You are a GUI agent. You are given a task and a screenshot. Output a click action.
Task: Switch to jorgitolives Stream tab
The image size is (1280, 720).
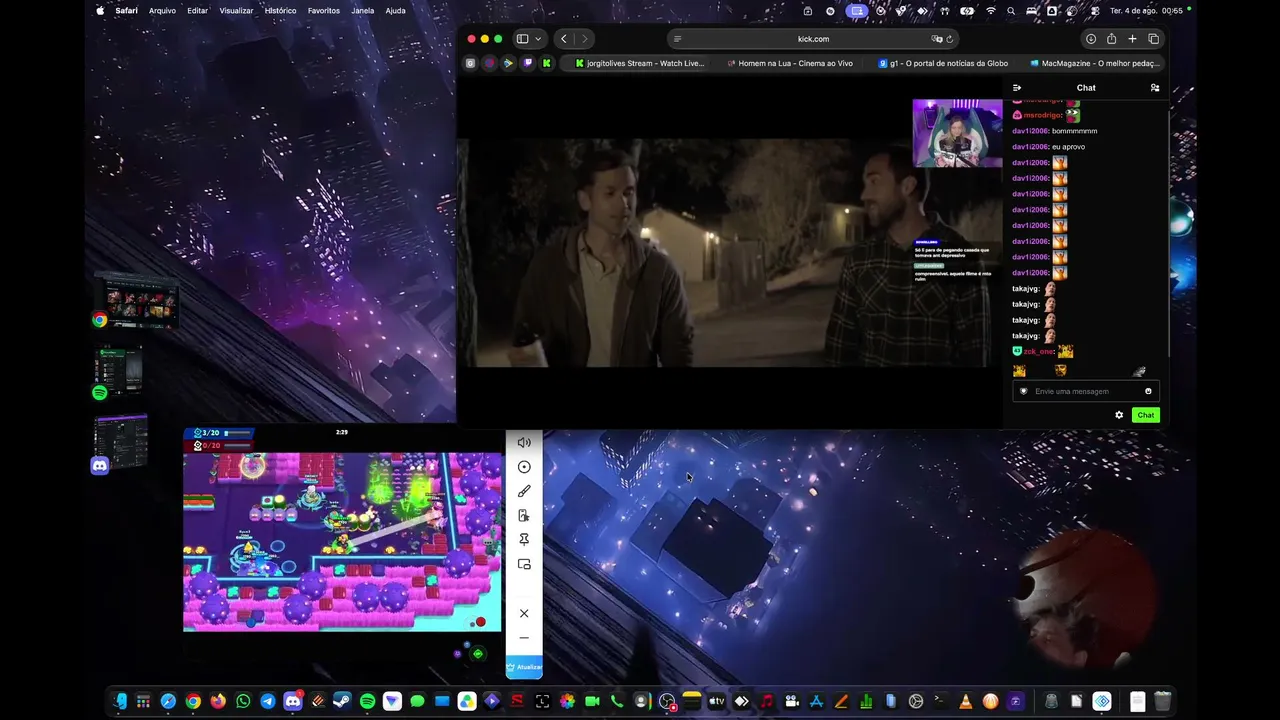(x=640, y=63)
